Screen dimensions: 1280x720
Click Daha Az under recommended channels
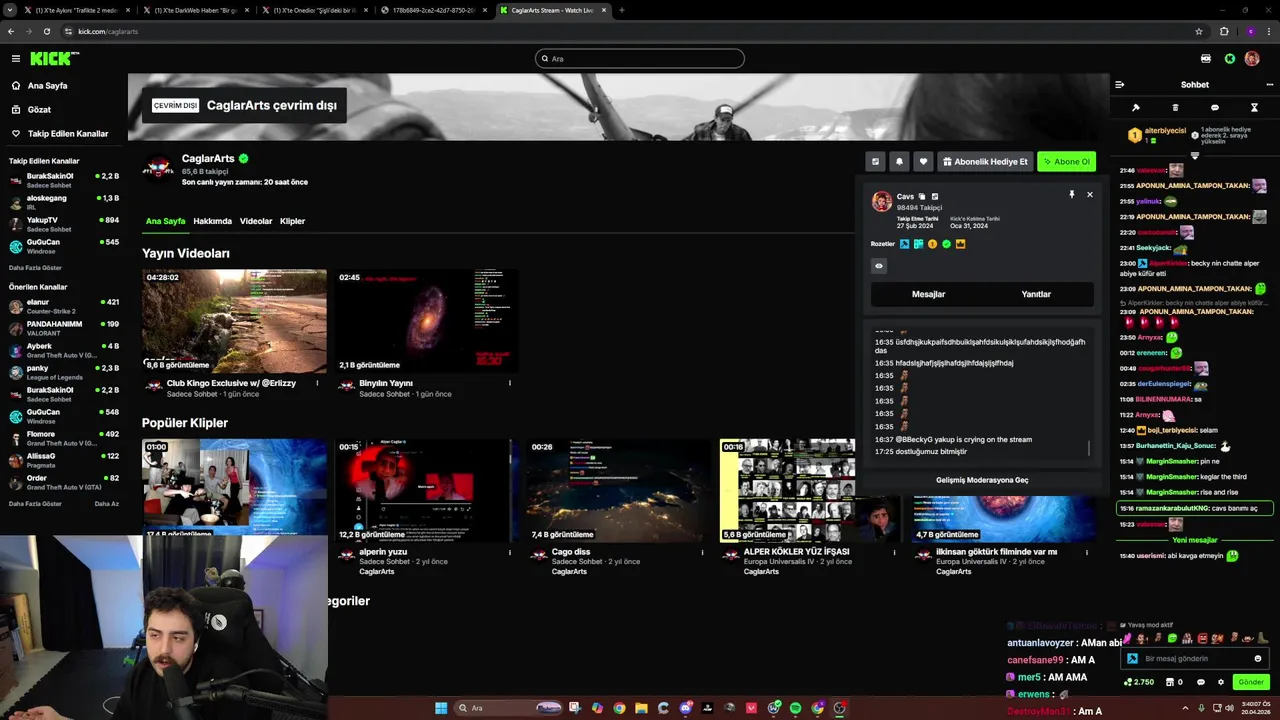(x=106, y=504)
